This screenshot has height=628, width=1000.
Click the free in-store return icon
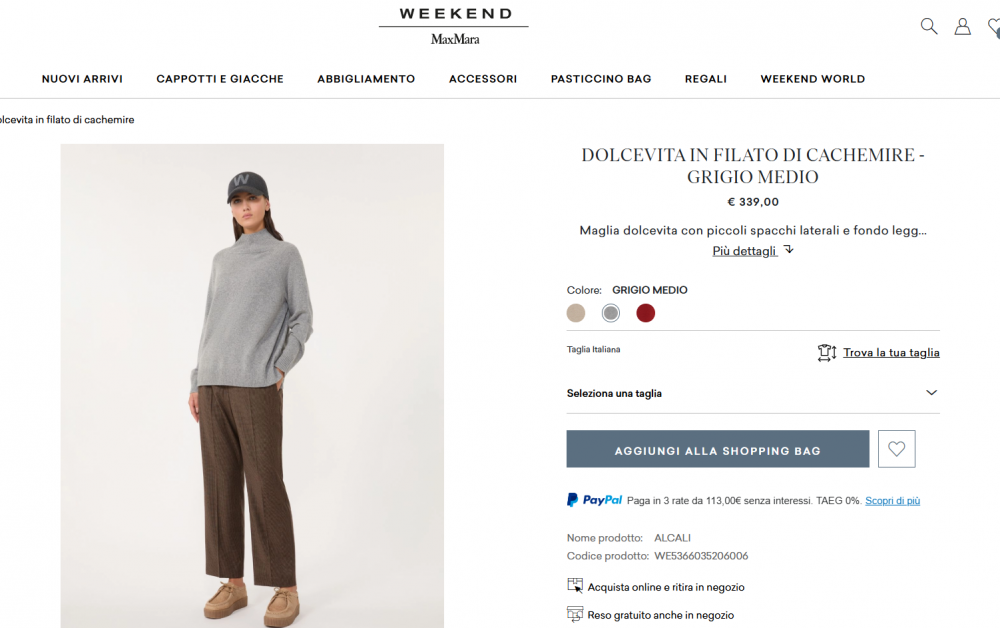[575, 614]
